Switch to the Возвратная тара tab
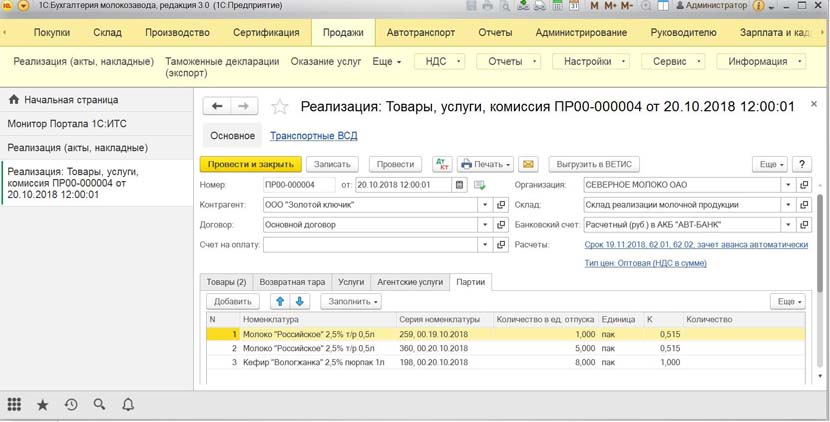Screen dimensions: 830x422 (290, 282)
